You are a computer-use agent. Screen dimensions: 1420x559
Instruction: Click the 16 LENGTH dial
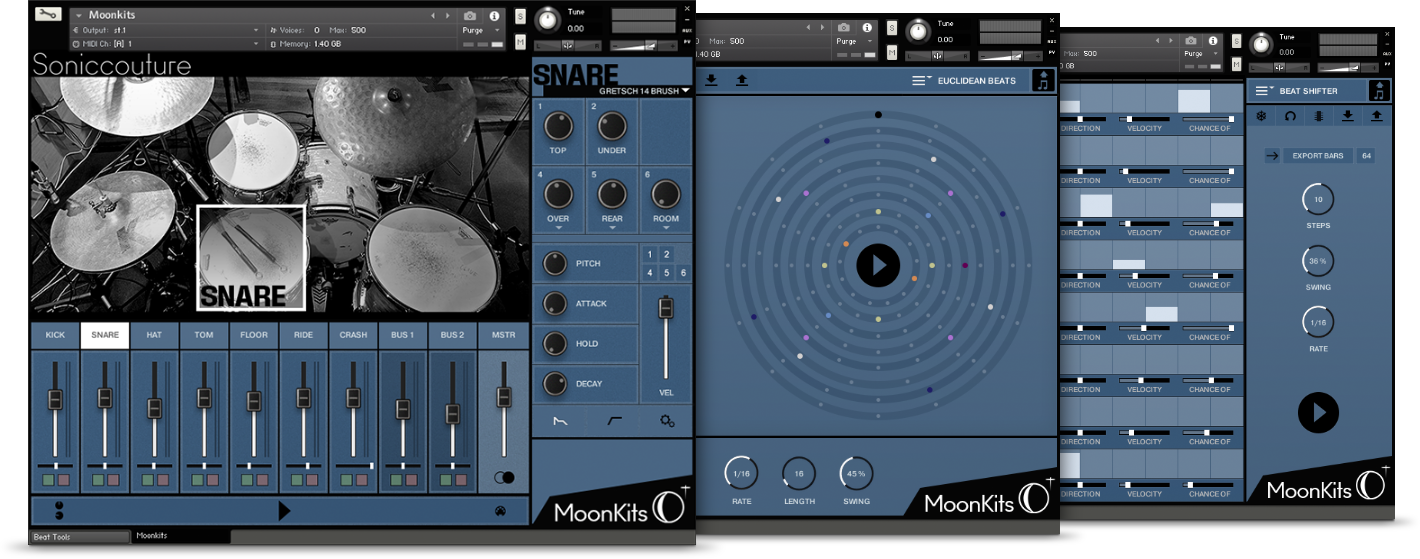(799, 473)
